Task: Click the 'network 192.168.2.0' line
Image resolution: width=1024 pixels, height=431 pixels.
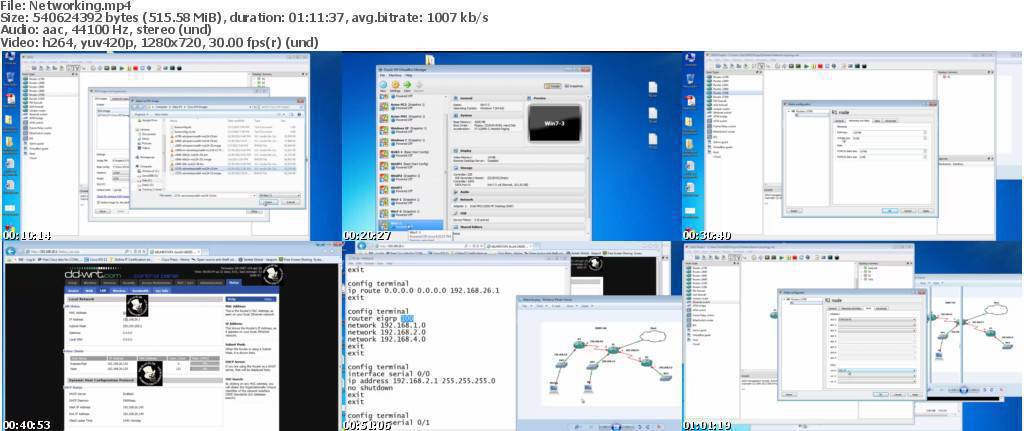Action: (x=386, y=332)
